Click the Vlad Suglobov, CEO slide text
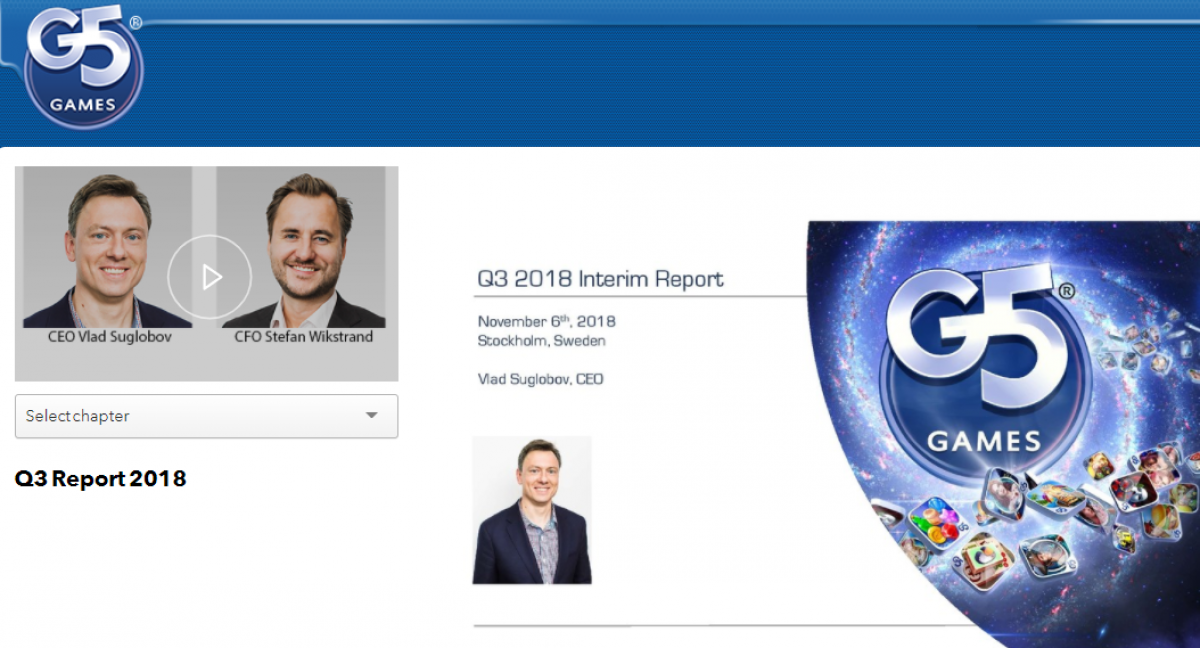Screen dimensions: 1200x648 [x=540, y=380]
